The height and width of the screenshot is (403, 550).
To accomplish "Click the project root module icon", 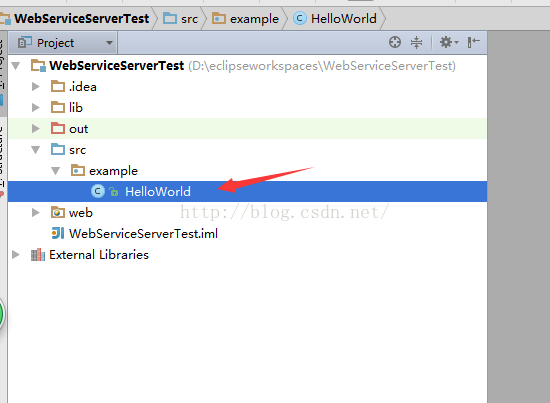I will 38,66.
